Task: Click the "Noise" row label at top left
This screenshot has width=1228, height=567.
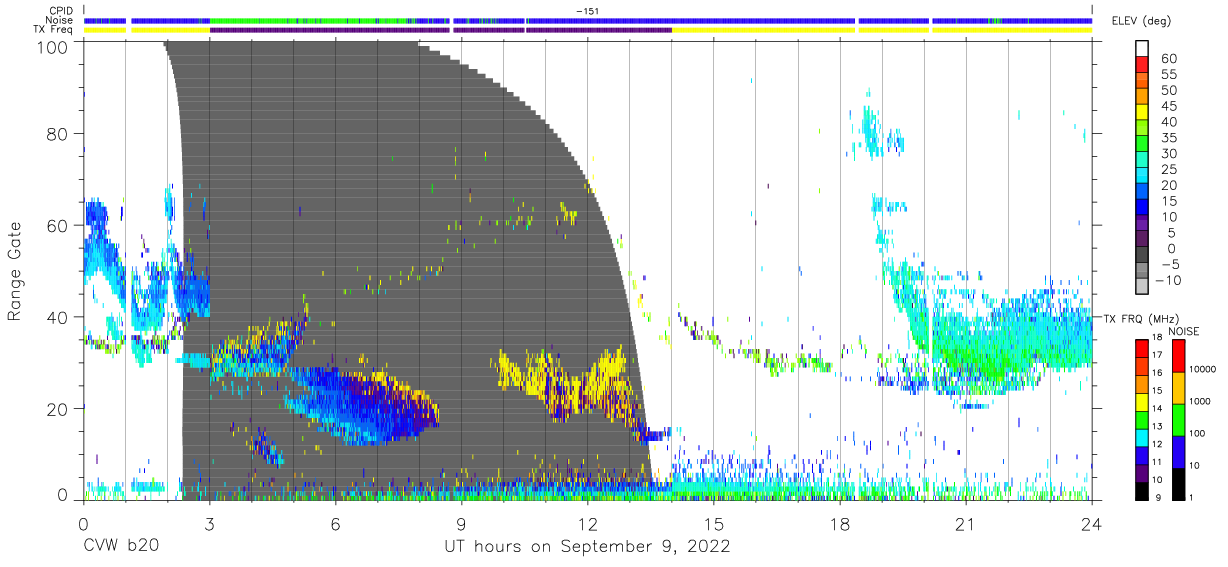Action: pyautogui.click(x=61, y=20)
